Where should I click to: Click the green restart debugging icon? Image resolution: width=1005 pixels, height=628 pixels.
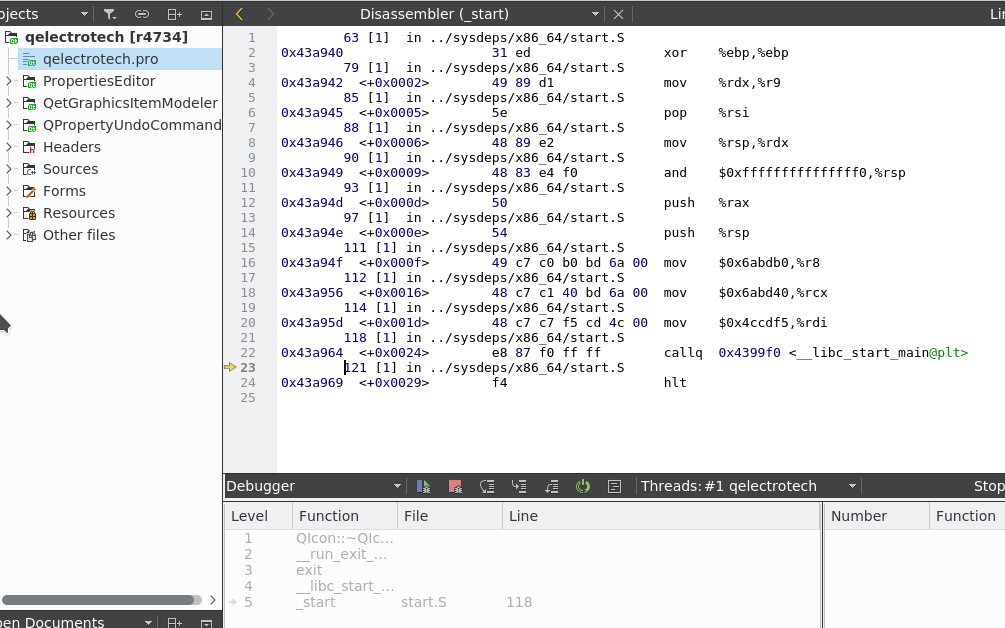583,486
